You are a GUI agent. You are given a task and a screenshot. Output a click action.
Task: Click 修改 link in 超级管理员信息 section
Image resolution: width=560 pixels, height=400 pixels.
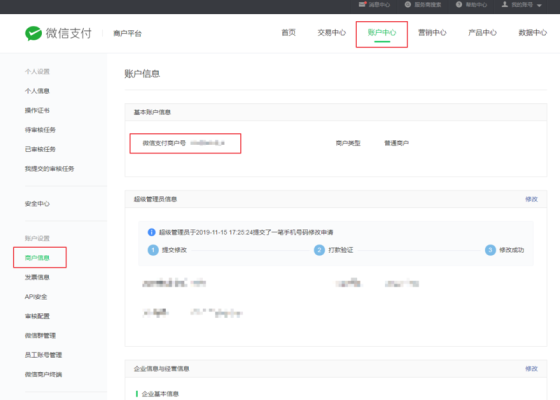pos(531,199)
